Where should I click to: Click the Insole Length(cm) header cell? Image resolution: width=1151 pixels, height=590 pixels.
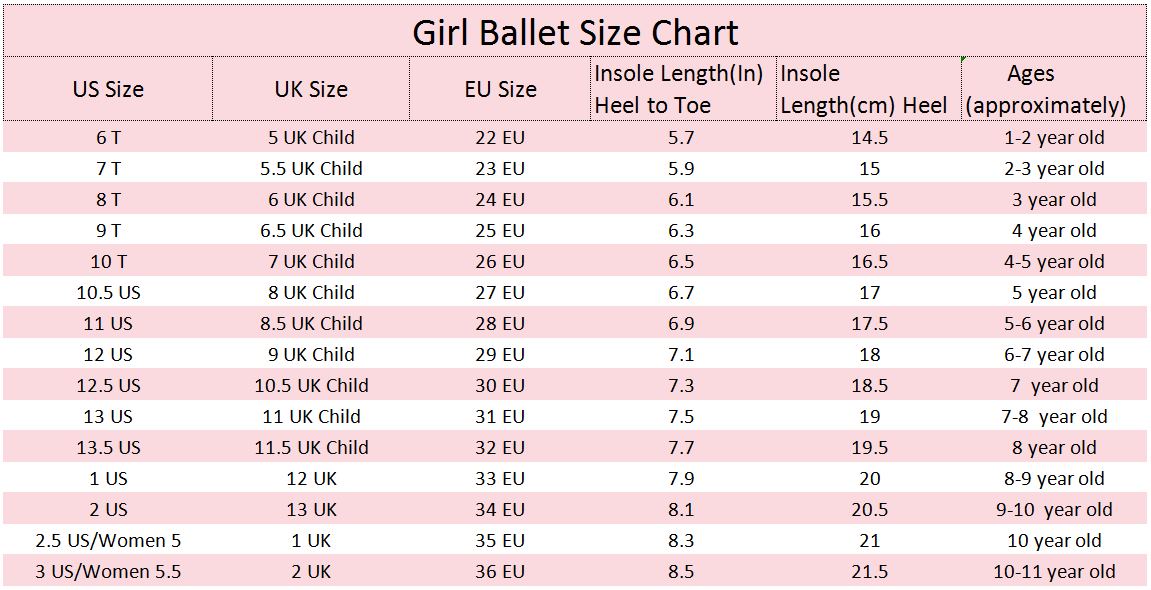864,89
